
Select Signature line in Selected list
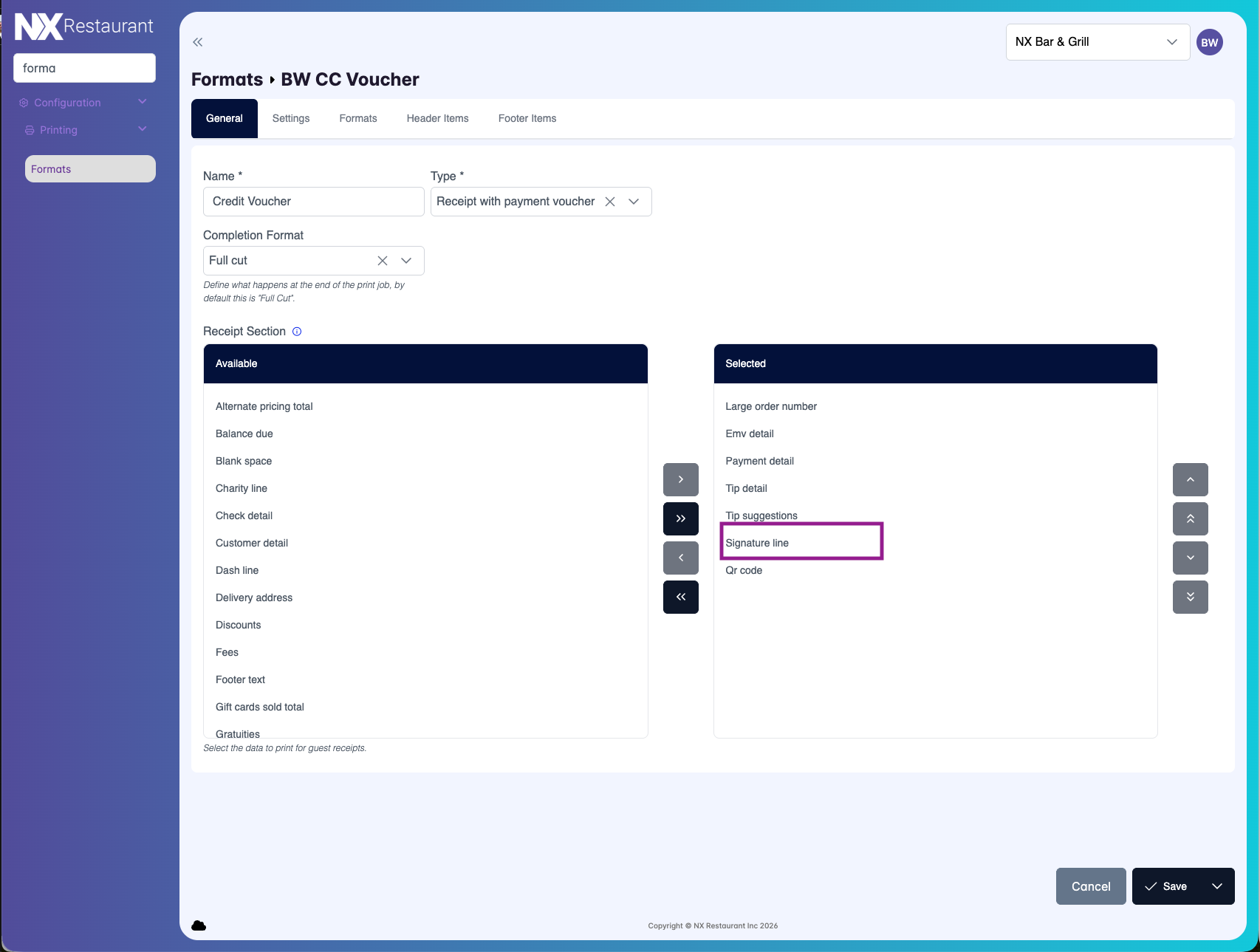[757, 543]
